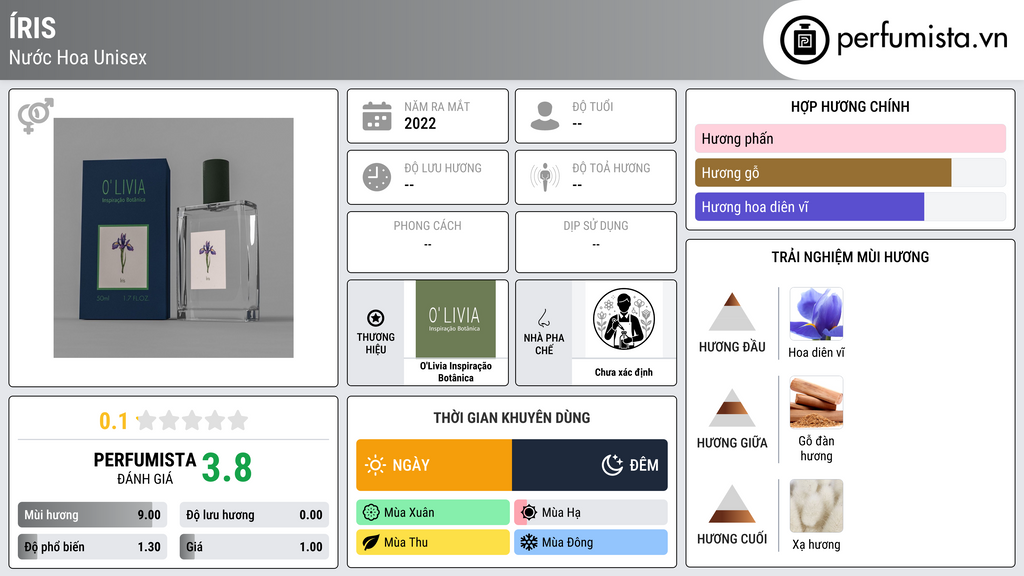Viewport: 1024px width, 576px height.
Task: Click the perfumista.vn perfume bottle logo
Action: click(804, 40)
